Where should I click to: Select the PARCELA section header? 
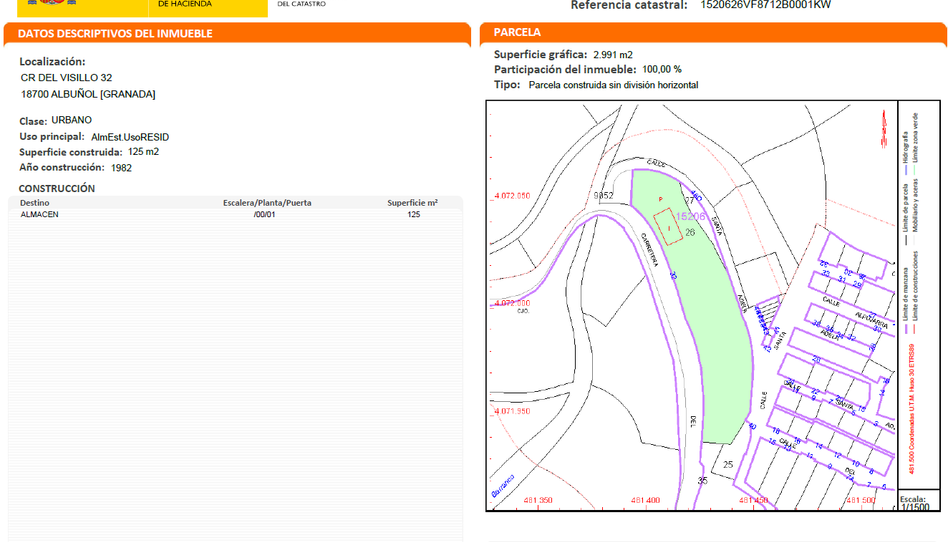coord(518,33)
